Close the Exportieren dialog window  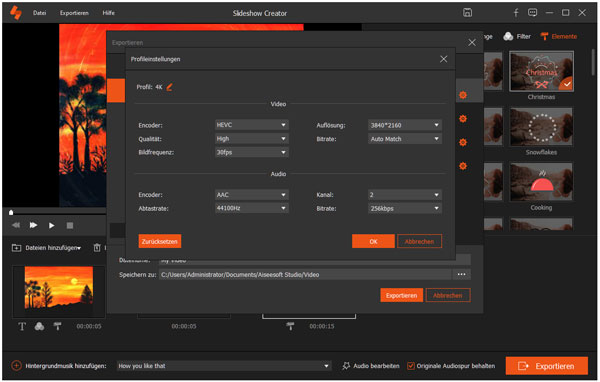coord(472,42)
